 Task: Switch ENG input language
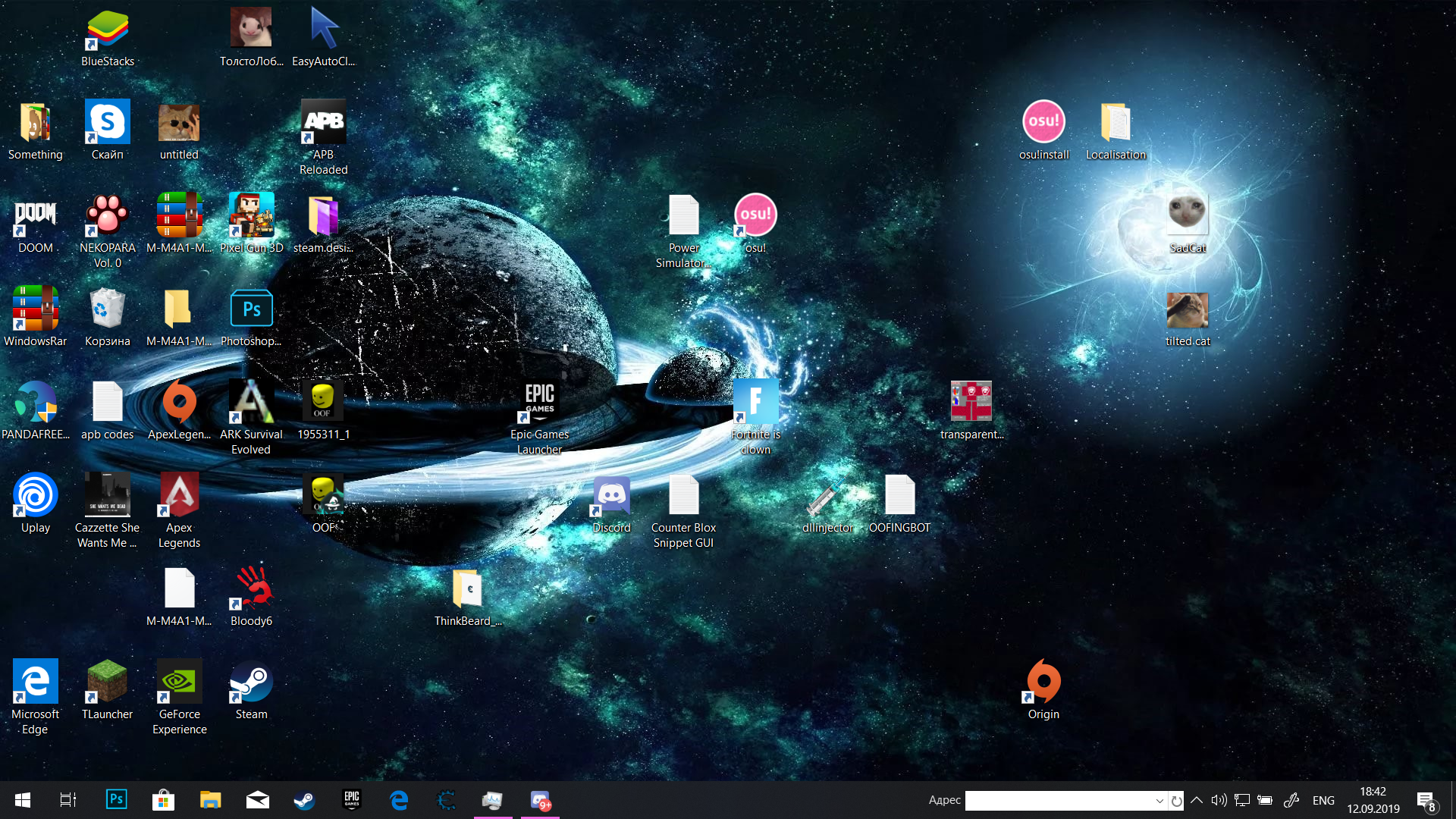coord(1323,801)
